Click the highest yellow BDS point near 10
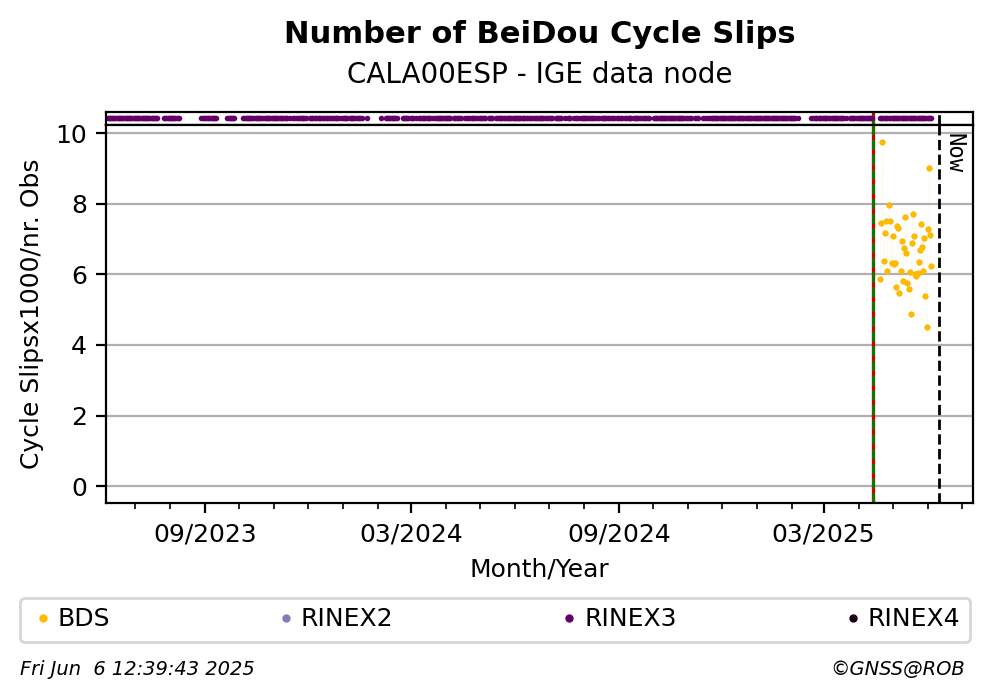The image size is (993, 699). click(x=882, y=142)
